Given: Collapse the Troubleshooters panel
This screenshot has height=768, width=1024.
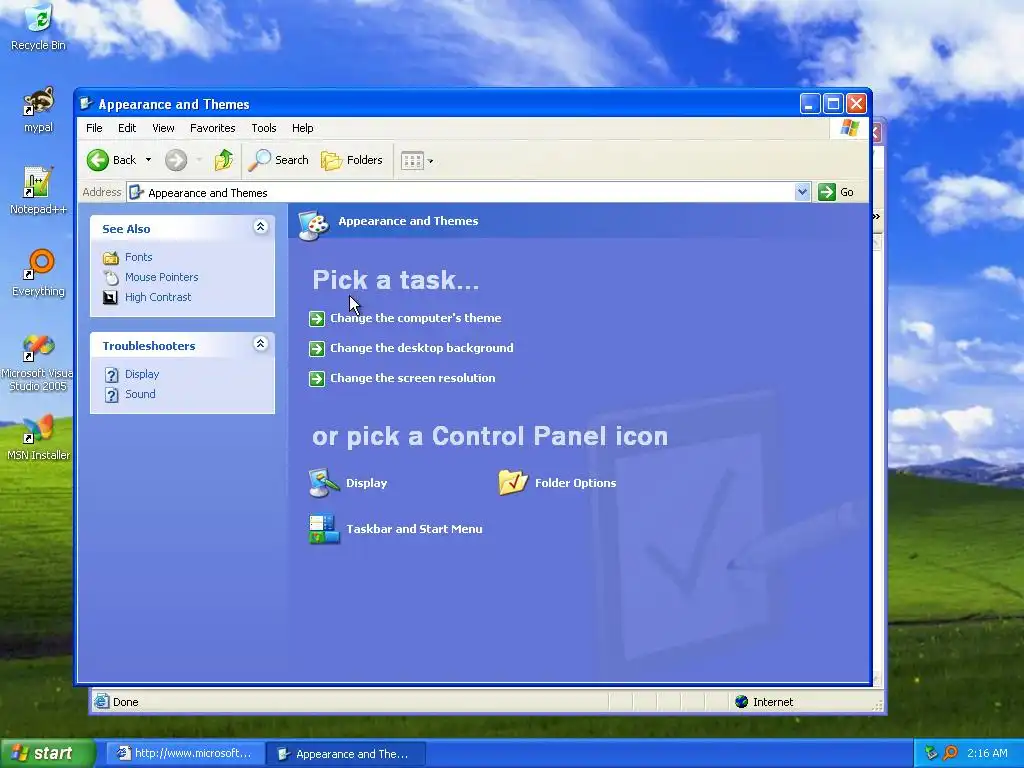Looking at the screenshot, I should (260, 344).
